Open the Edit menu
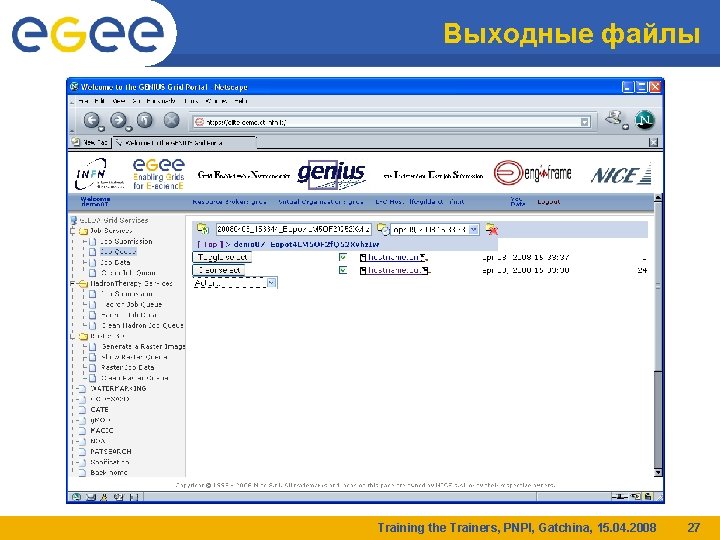Screen dimensions: 720x540 99,101
